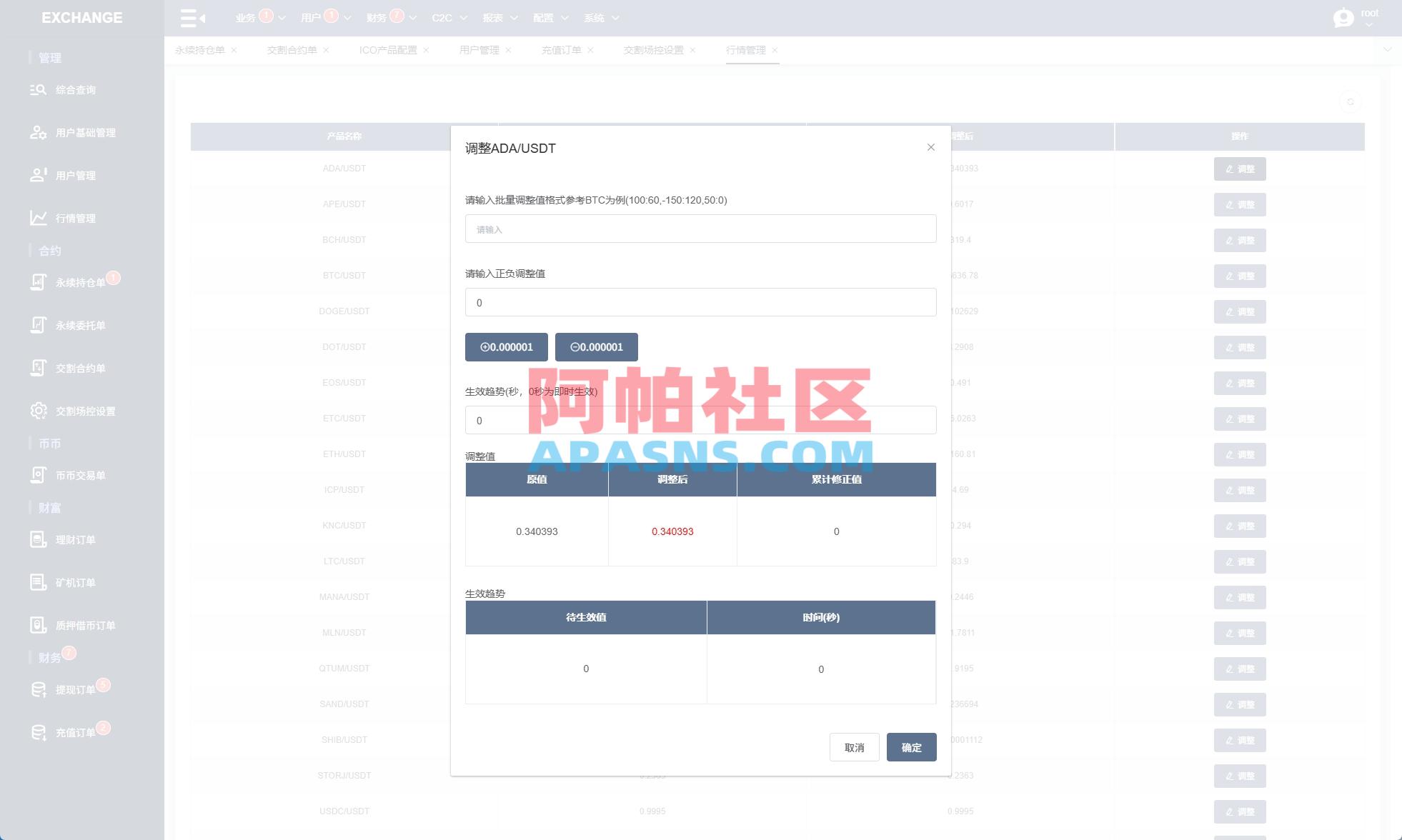Open the root account dropdown

pos(1370,18)
